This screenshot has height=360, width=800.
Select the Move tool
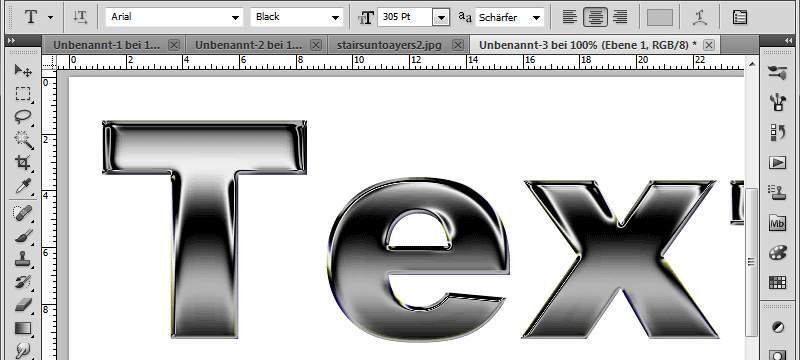pos(22,70)
